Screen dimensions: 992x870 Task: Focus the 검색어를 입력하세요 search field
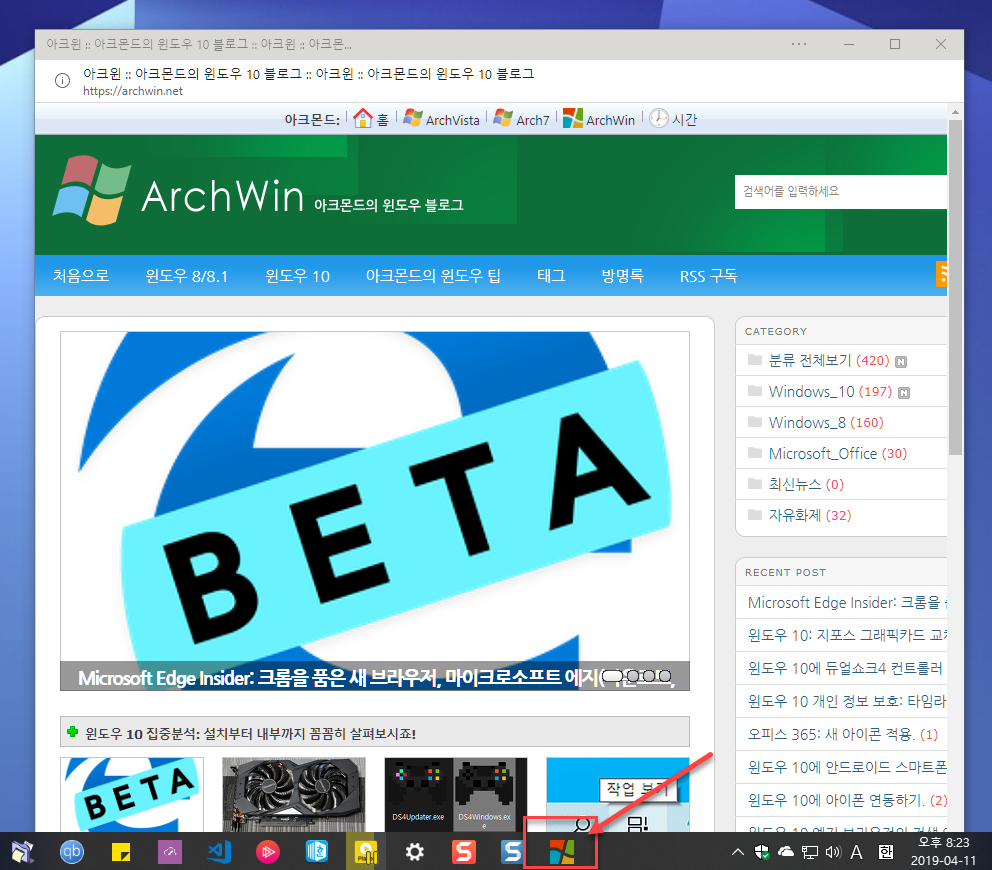click(x=840, y=192)
